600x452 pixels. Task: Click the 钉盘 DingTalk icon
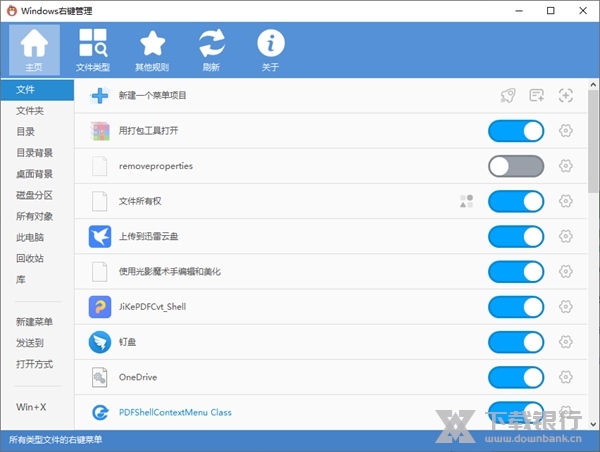(100, 342)
